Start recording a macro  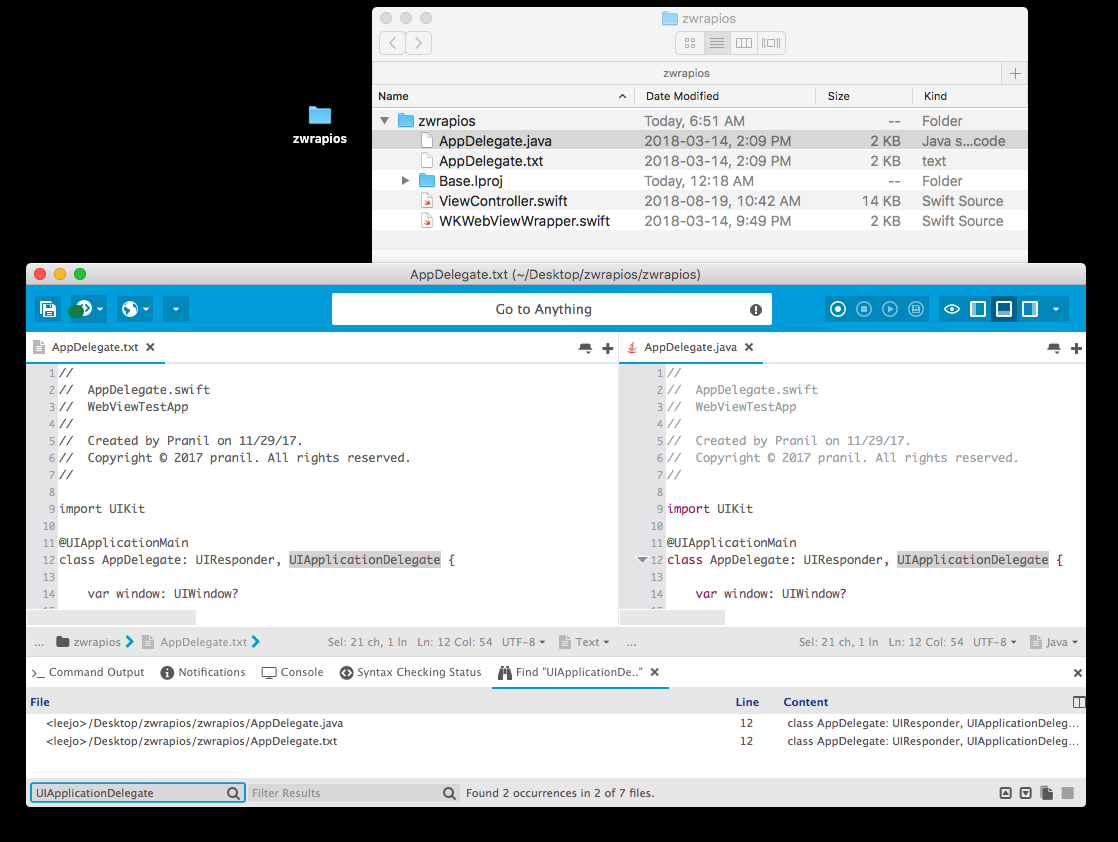838,309
